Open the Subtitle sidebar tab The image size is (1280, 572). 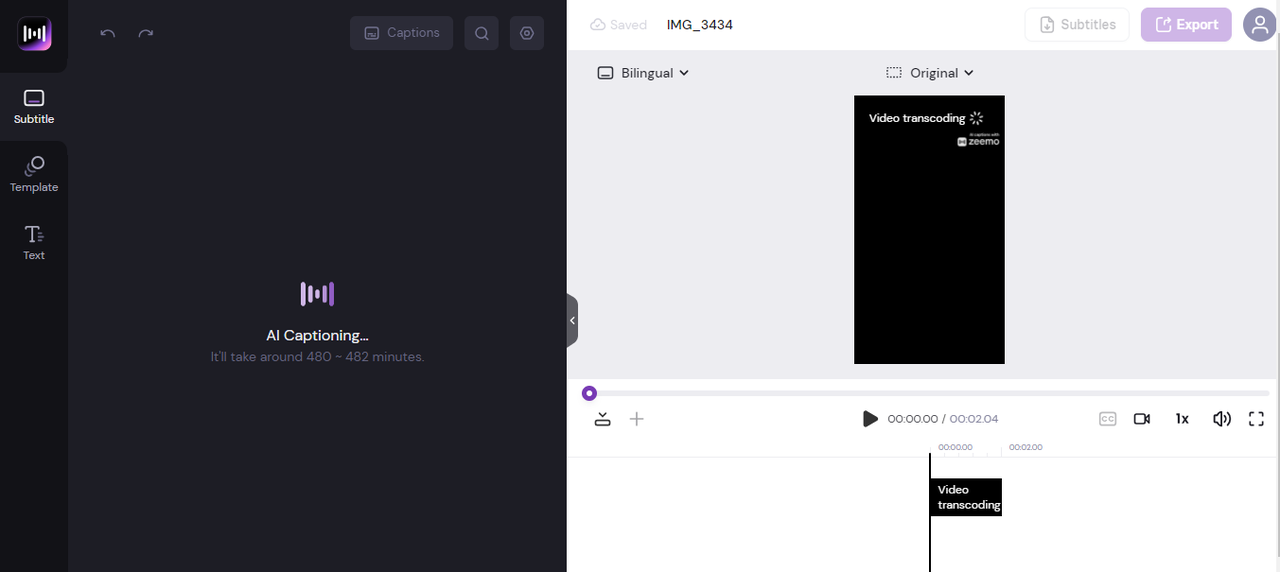click(x=34, y=107)
